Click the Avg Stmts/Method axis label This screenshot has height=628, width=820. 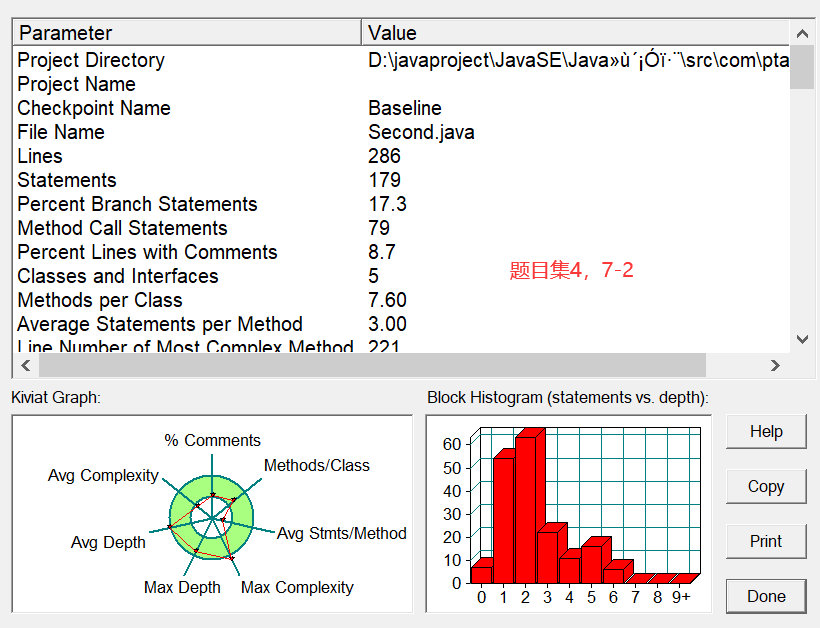341,533
